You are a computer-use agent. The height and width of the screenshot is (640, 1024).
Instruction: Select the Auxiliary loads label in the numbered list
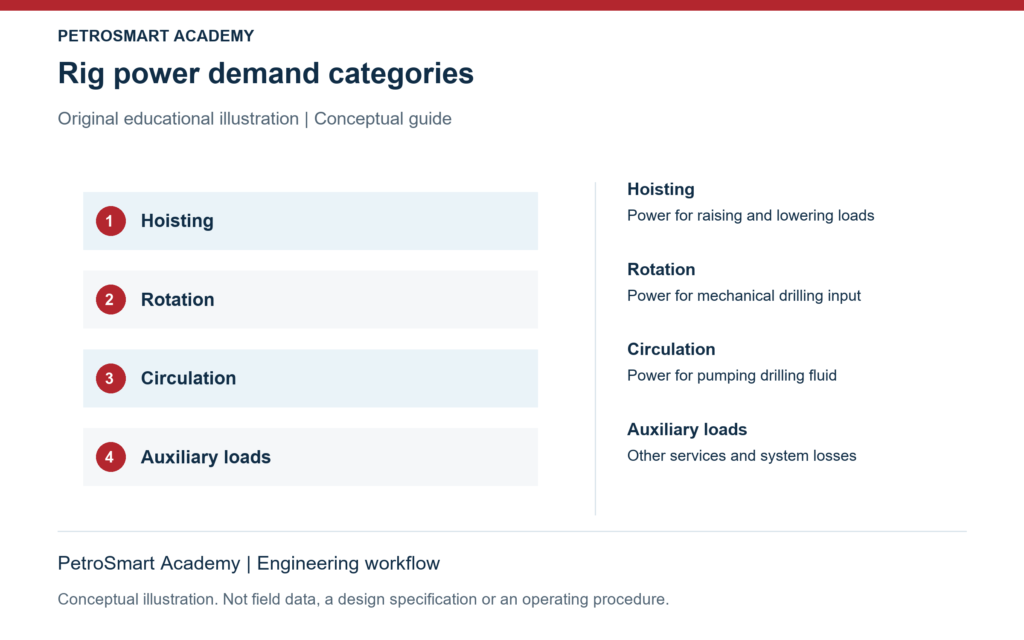pyautogui.click(x=206, y=457)
